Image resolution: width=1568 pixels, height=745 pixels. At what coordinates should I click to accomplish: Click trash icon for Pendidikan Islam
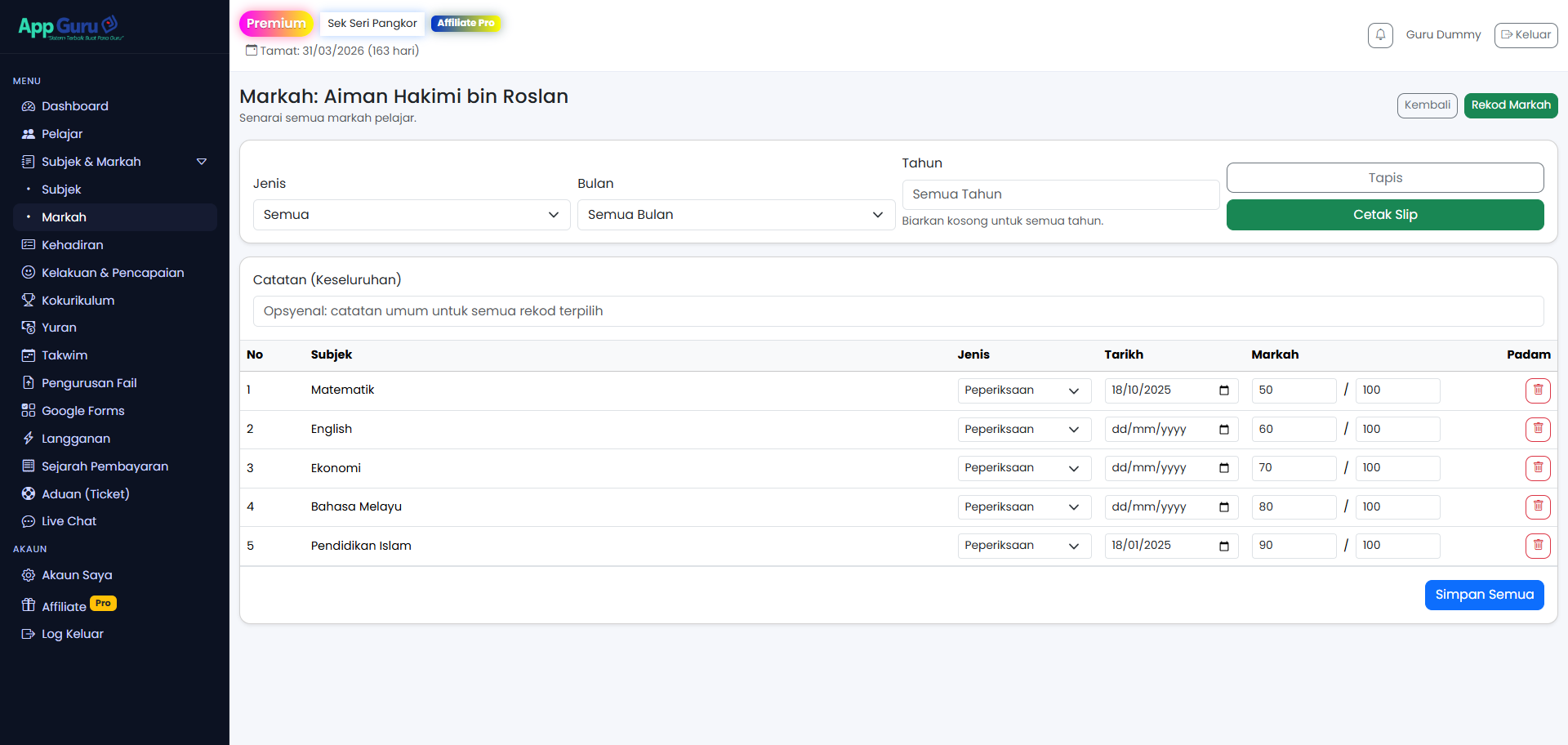(1537, 546)
